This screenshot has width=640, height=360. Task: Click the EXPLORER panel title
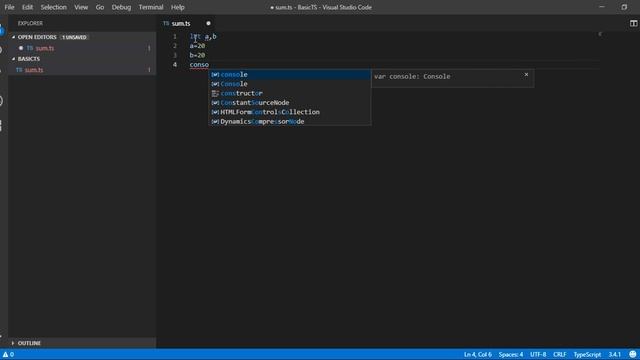[30, 23]
